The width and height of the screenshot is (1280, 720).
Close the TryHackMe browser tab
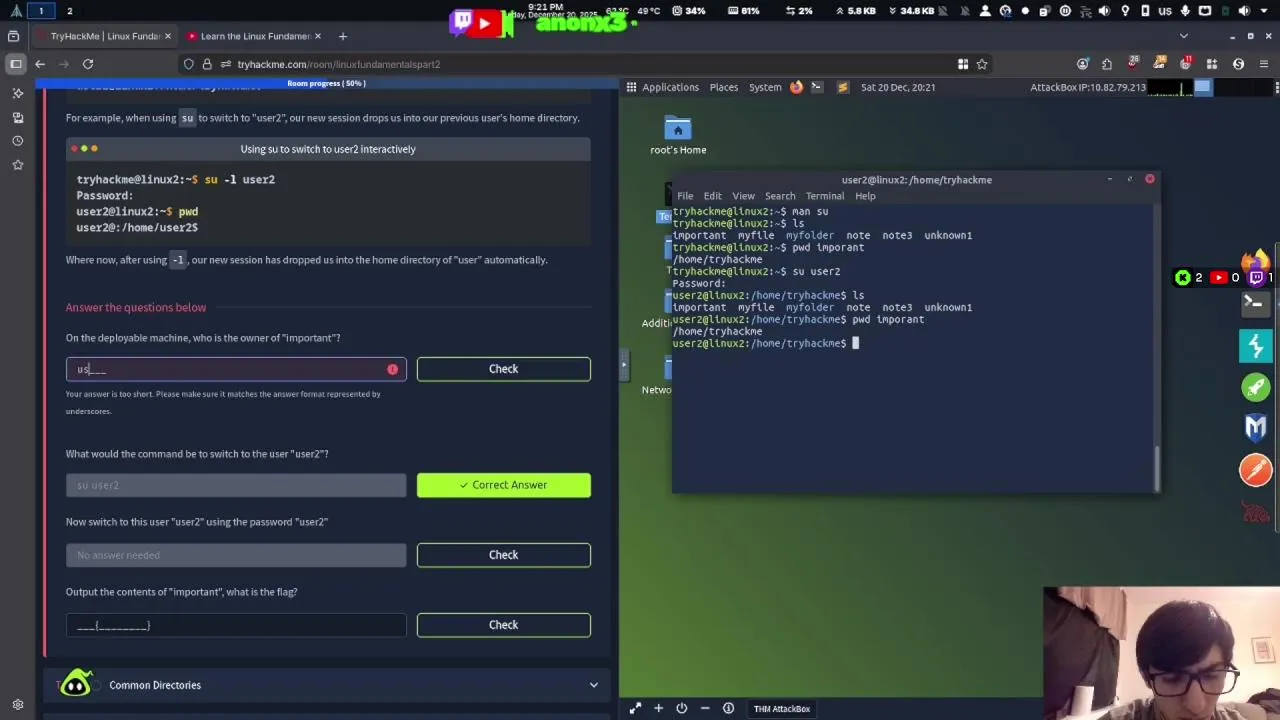coord(167,36)
